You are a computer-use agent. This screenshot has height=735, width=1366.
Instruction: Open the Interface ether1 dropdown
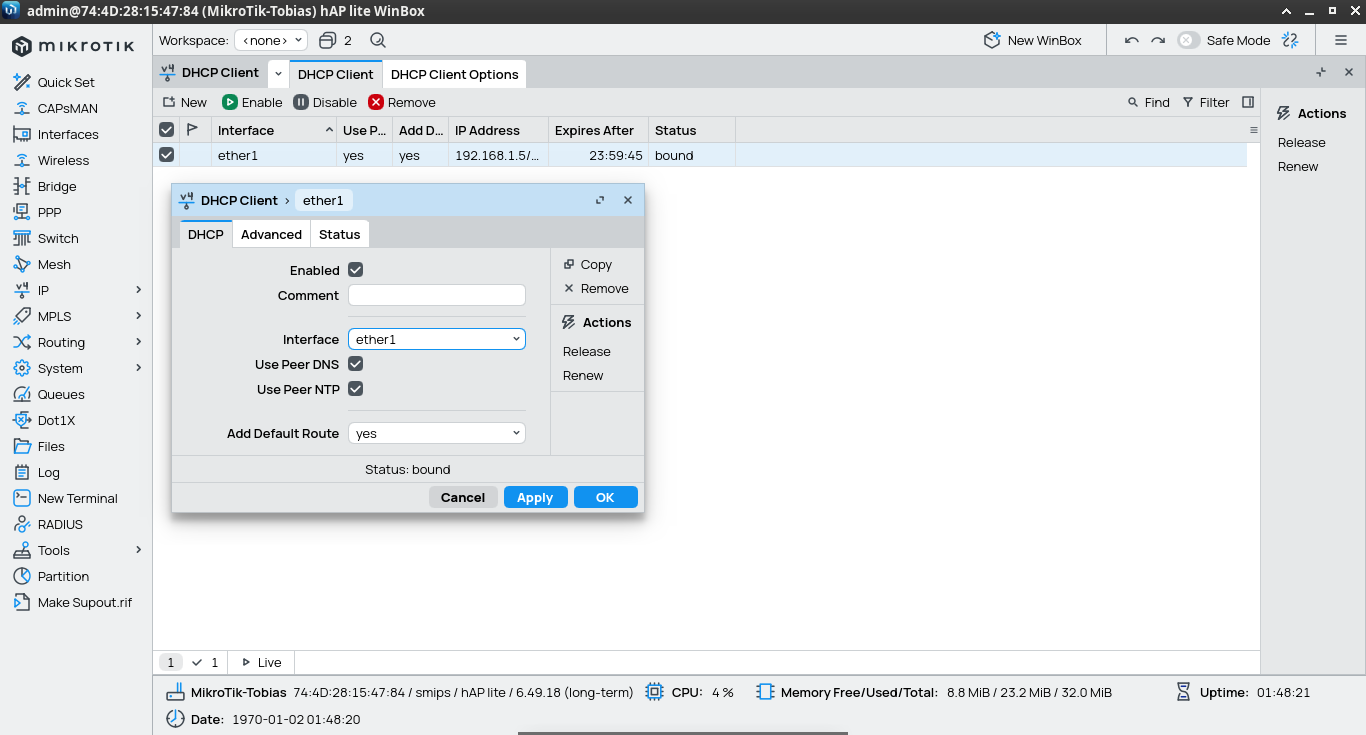(x=436, y=339)
